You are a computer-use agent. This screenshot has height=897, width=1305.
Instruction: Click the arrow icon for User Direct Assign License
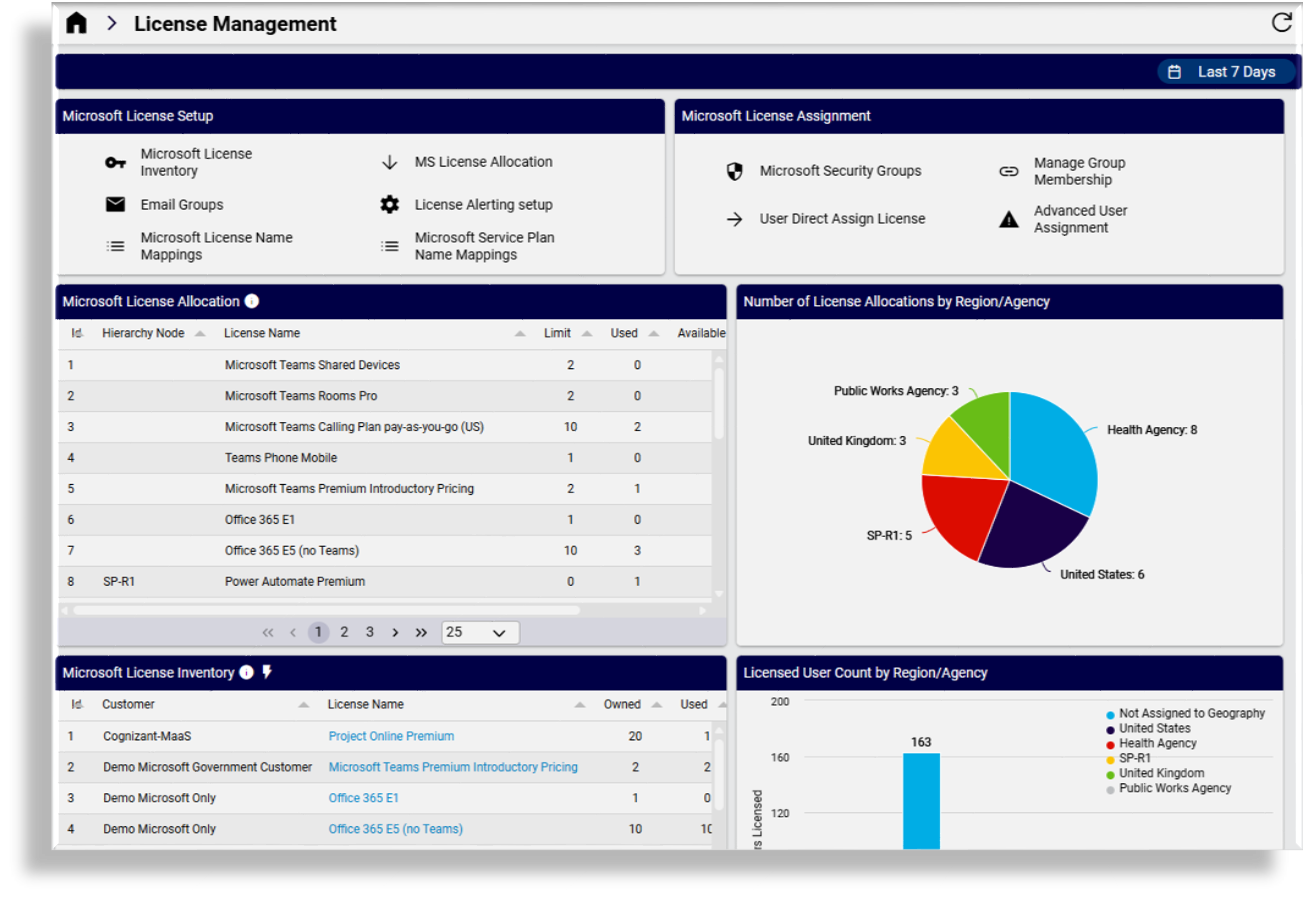[x=735, y=219]
